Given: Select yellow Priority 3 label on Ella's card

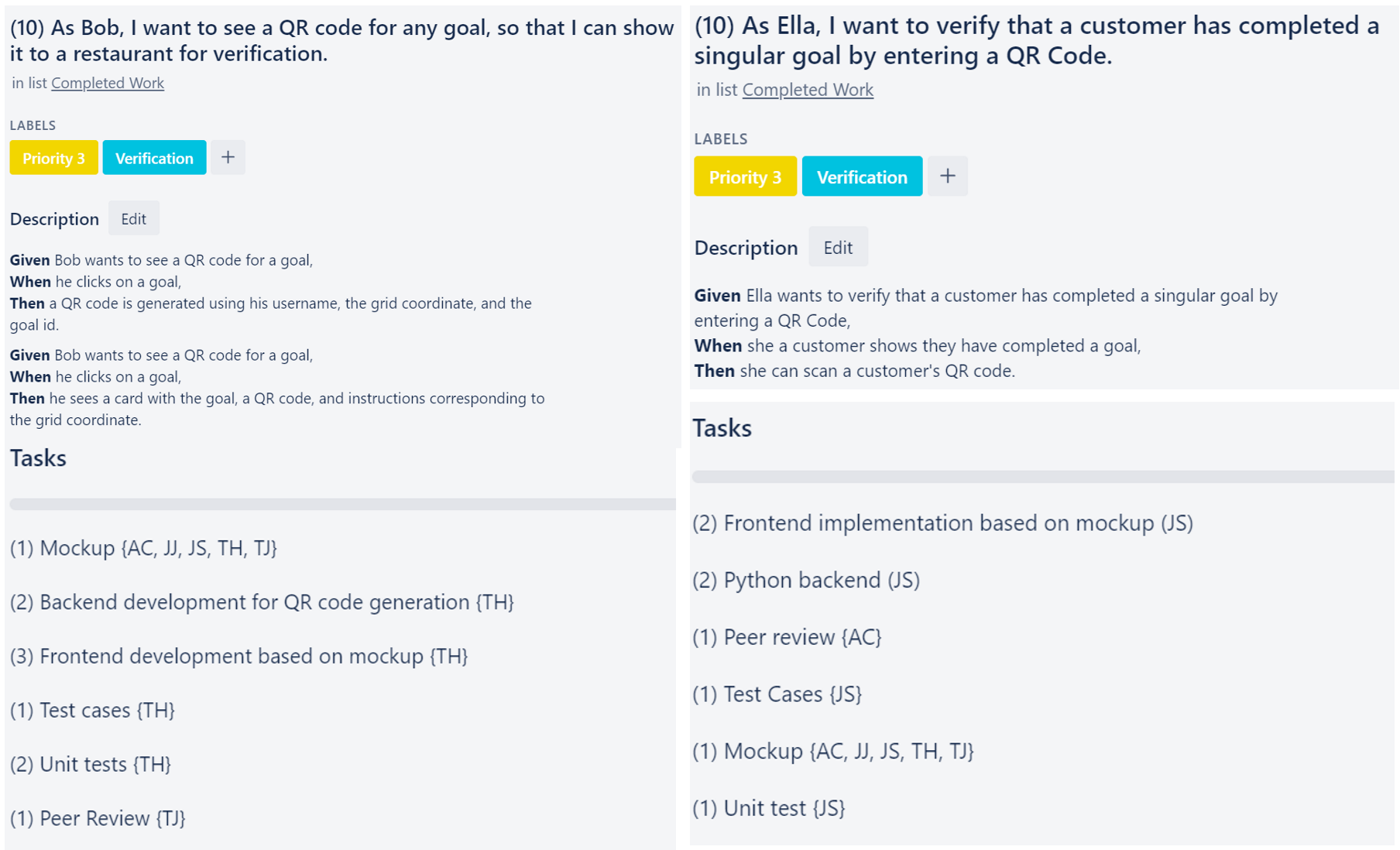Looking at the screenshot, I should pos(745,176).
